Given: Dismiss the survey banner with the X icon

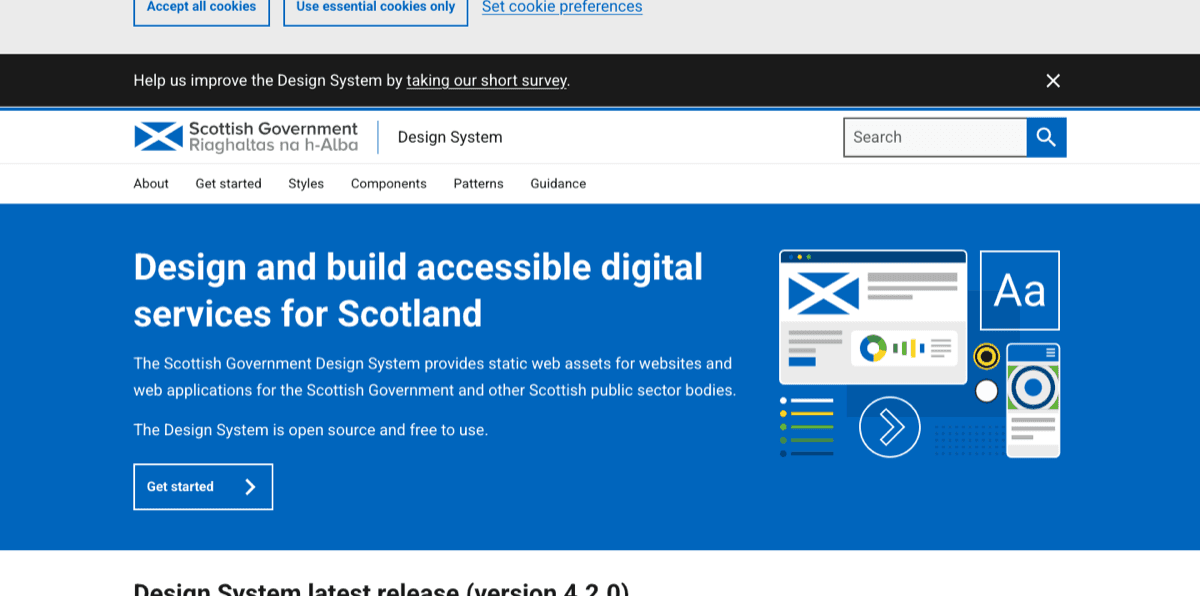Looking at the screenshot, I should click(1053, 81).
